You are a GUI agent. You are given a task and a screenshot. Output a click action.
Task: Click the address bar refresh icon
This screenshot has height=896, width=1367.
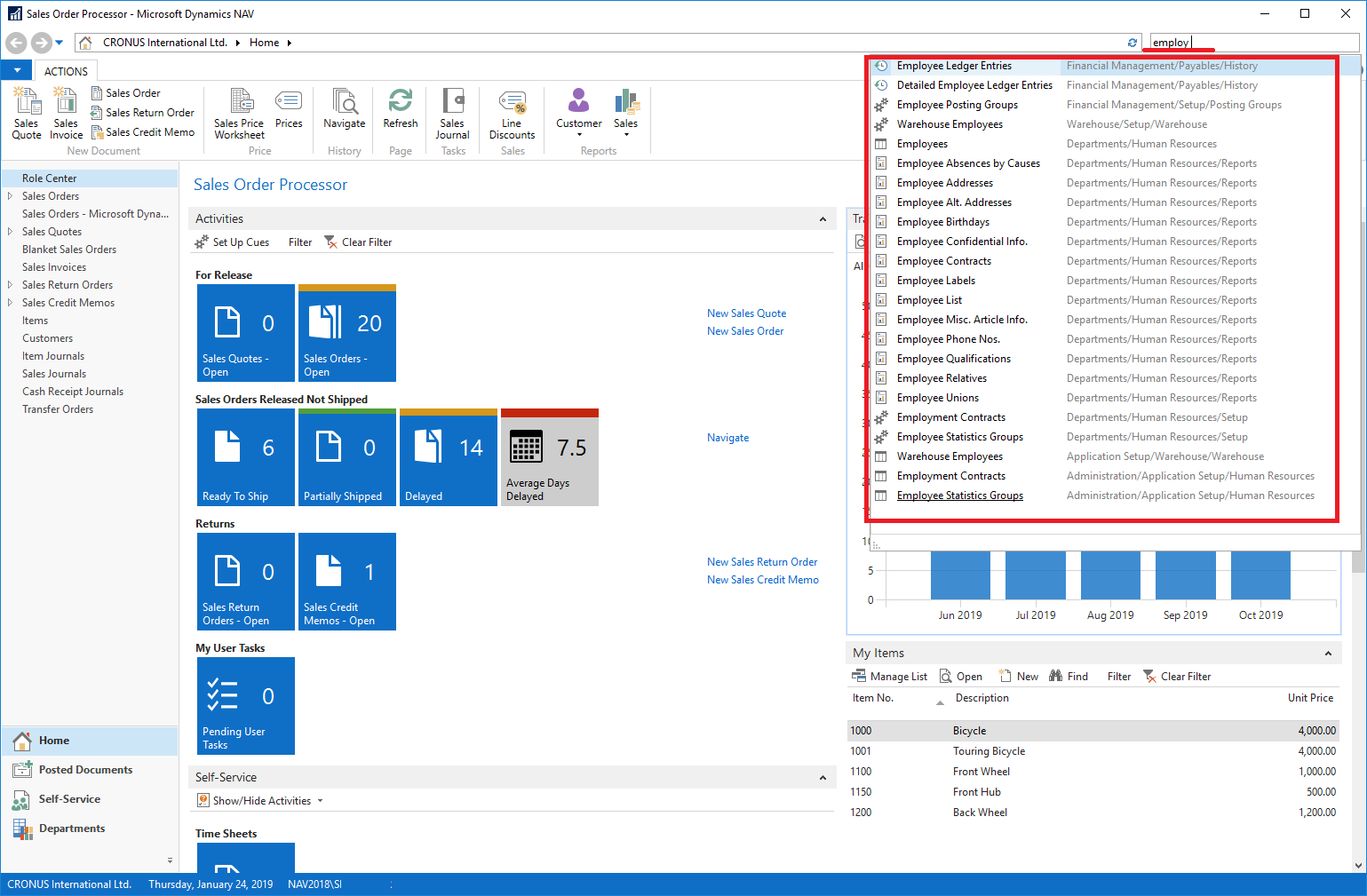coord(1133,43)
